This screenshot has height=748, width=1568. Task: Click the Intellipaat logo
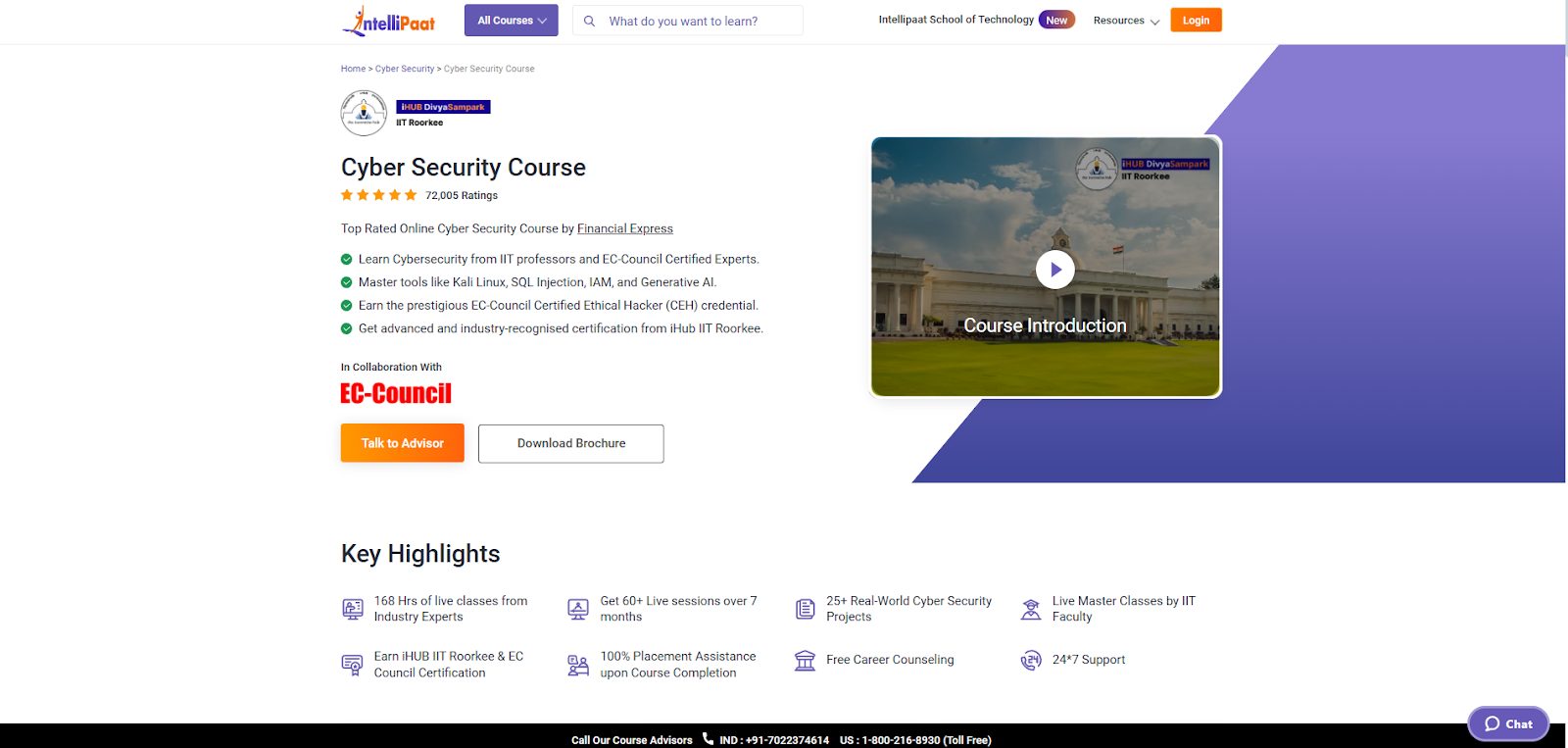[x=389, y=21]
